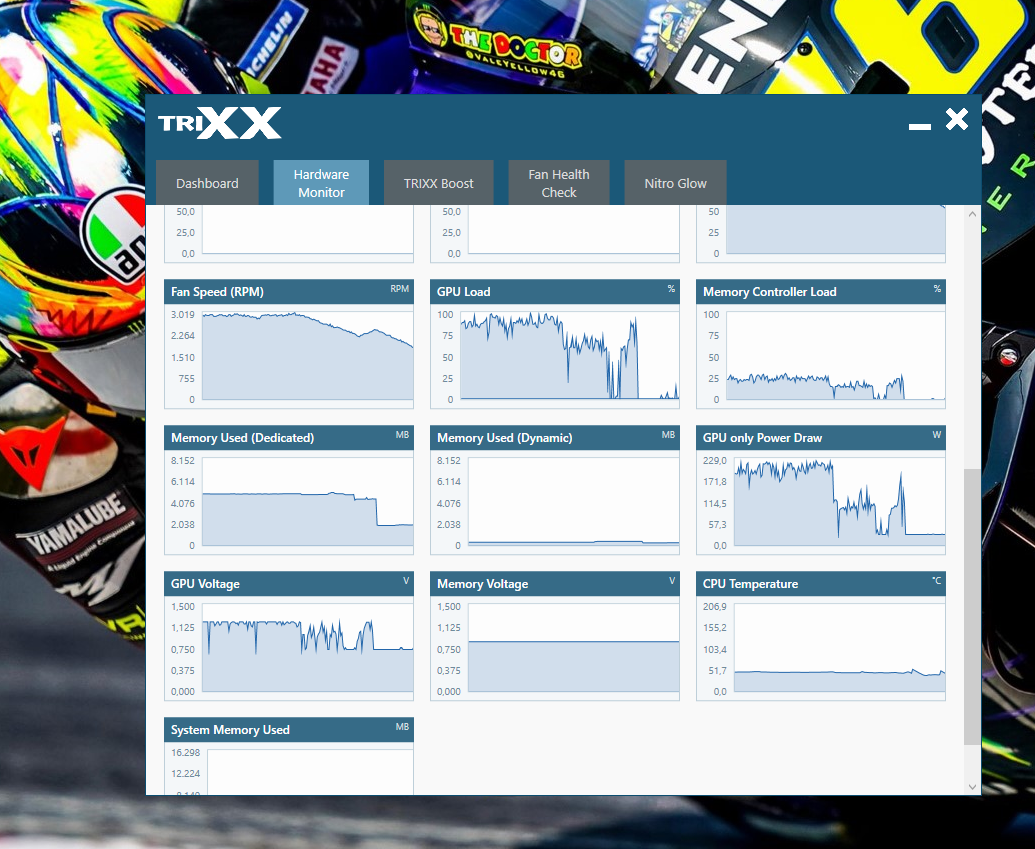Click the Memory Controller Load header

point(820,292)
